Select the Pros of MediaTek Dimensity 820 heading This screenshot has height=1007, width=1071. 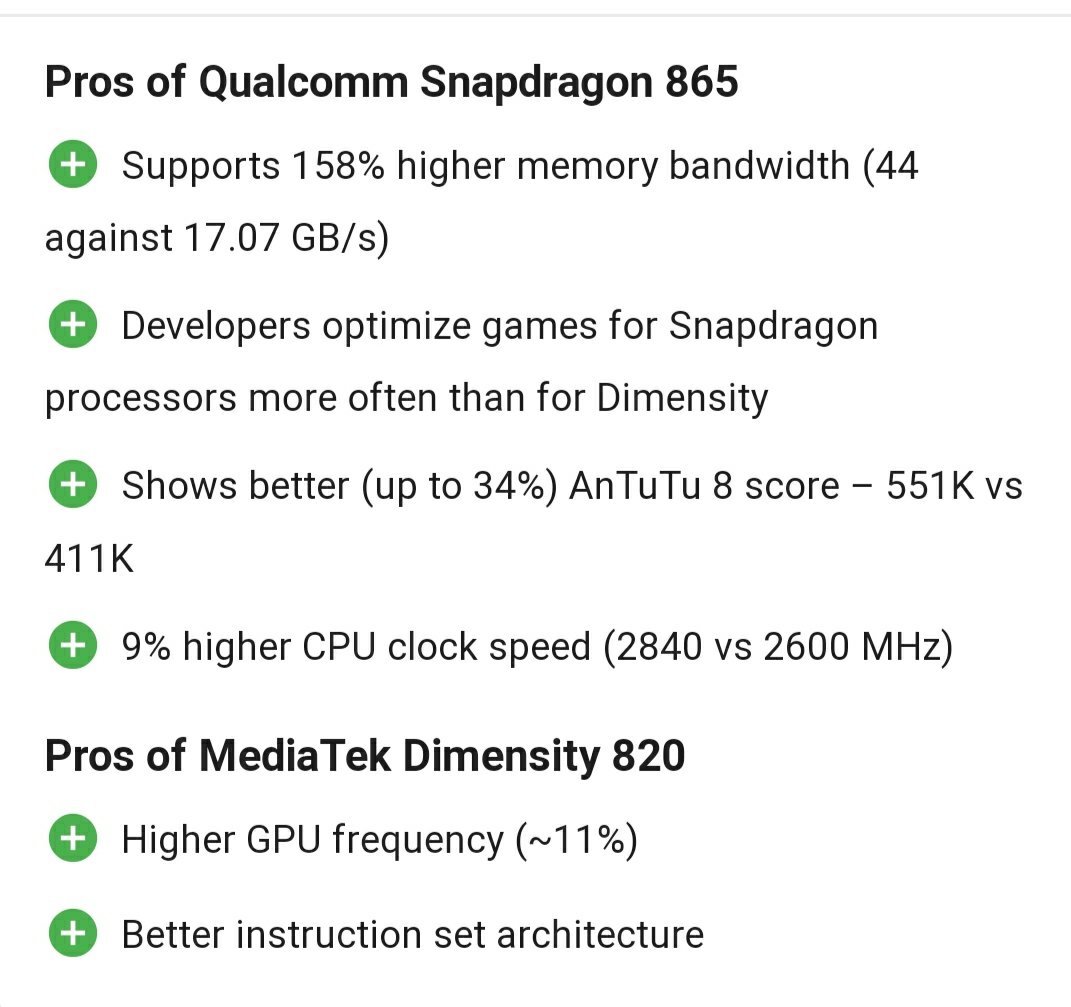click(365, 756)
